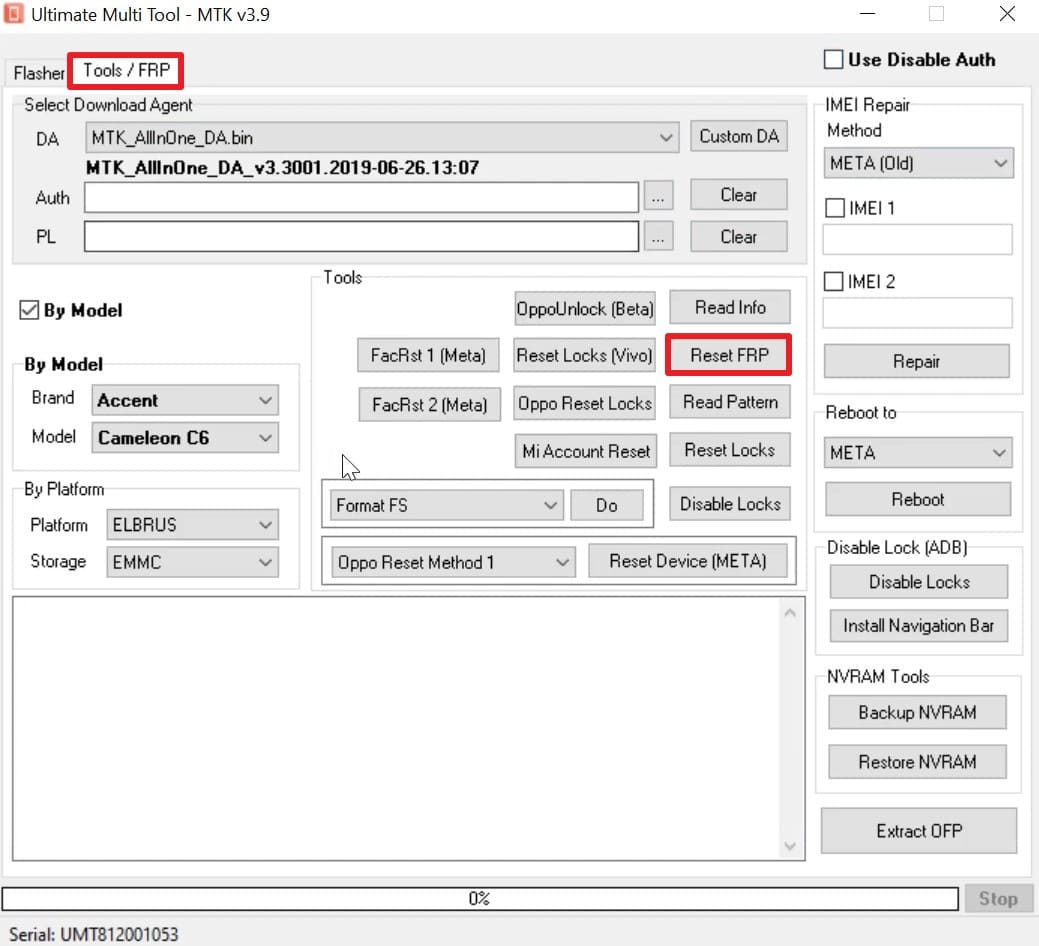Click the Auth path input field
This screenshot has height=946, width=1039.
tap(361, 197)
